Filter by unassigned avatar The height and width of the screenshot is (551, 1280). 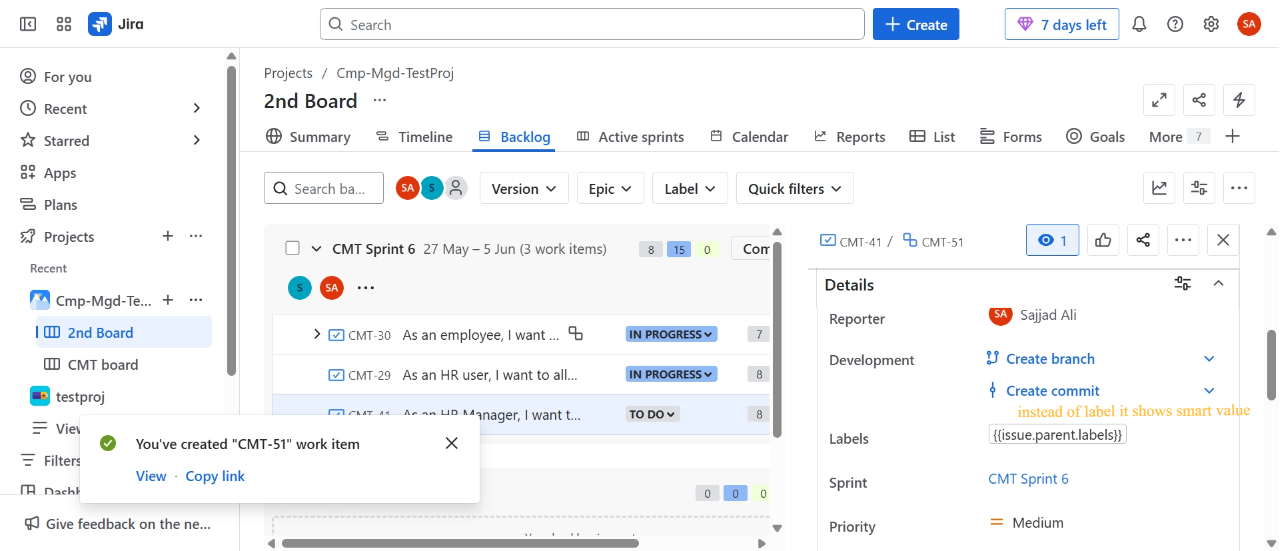[x=456, y=188]
